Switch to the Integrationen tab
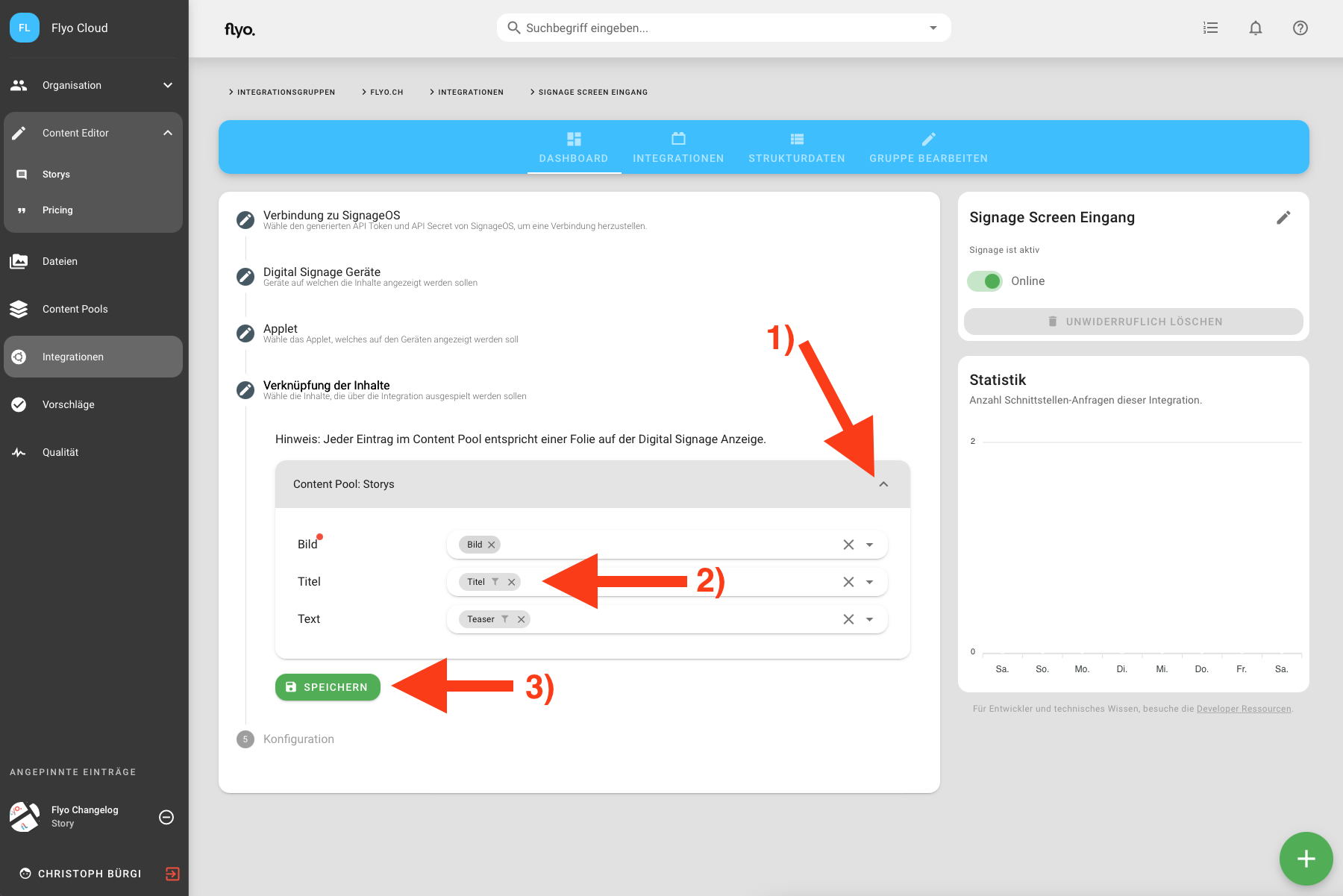Viewport: 1343px width, 896px height. 678,148
